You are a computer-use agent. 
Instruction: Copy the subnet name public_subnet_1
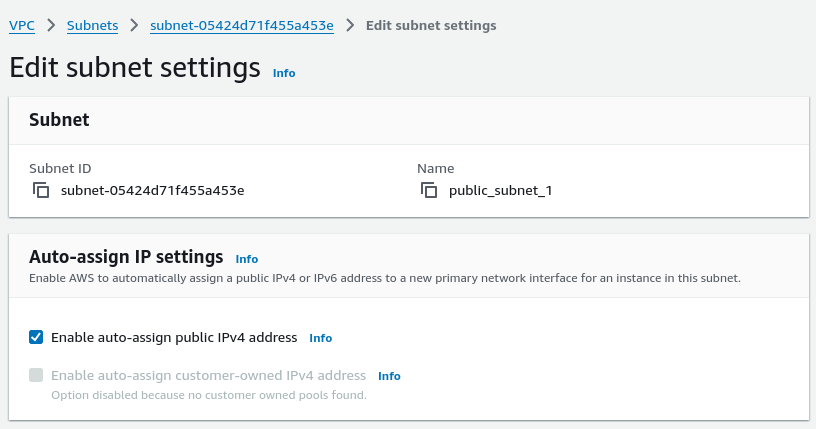429,190
